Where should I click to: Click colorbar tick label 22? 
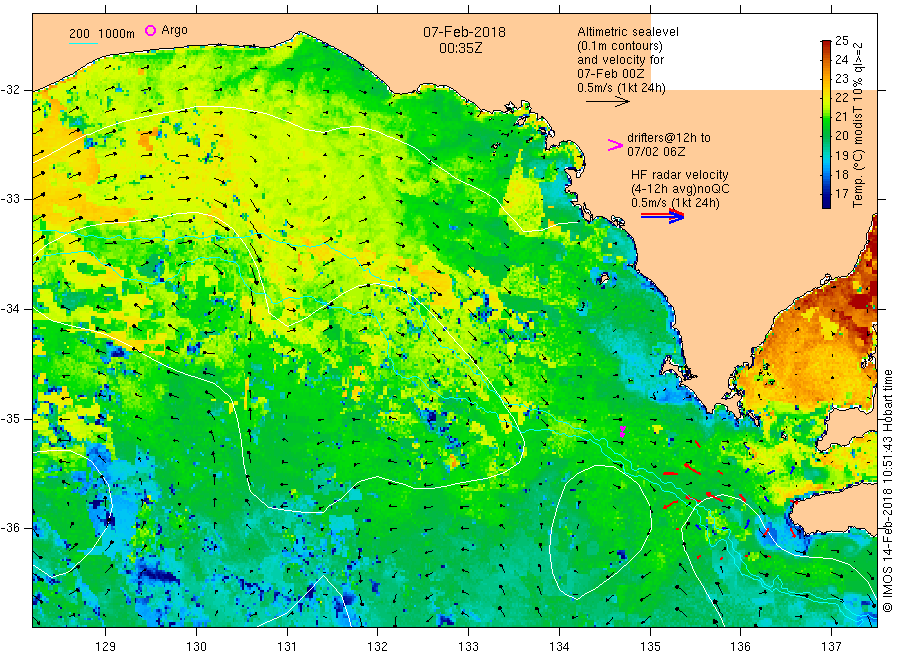tap(841, 98)
